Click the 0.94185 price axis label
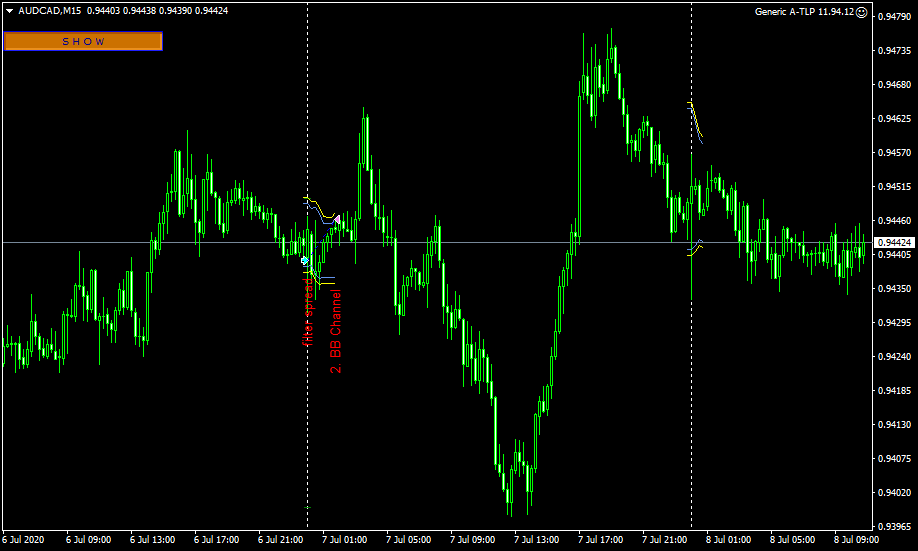This screenshot has width=918, height=551. [895, 390]
